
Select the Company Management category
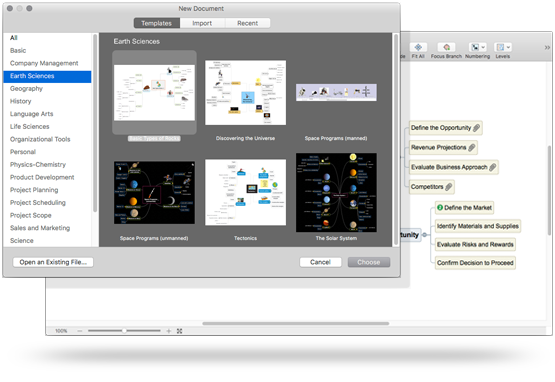point(47,63)
